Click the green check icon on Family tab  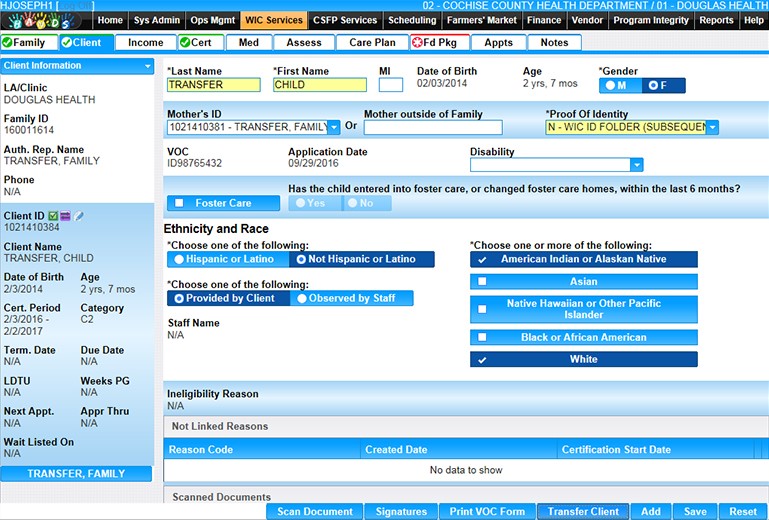tap(8, 43)
